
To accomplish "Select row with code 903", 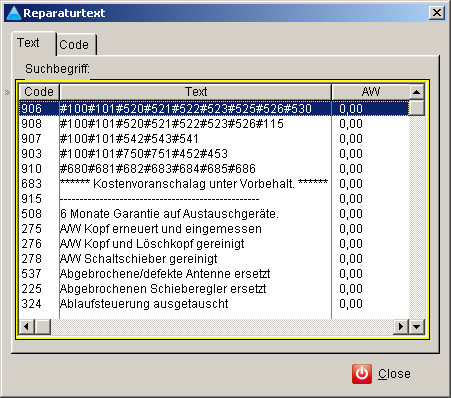I will click(214, 154).
